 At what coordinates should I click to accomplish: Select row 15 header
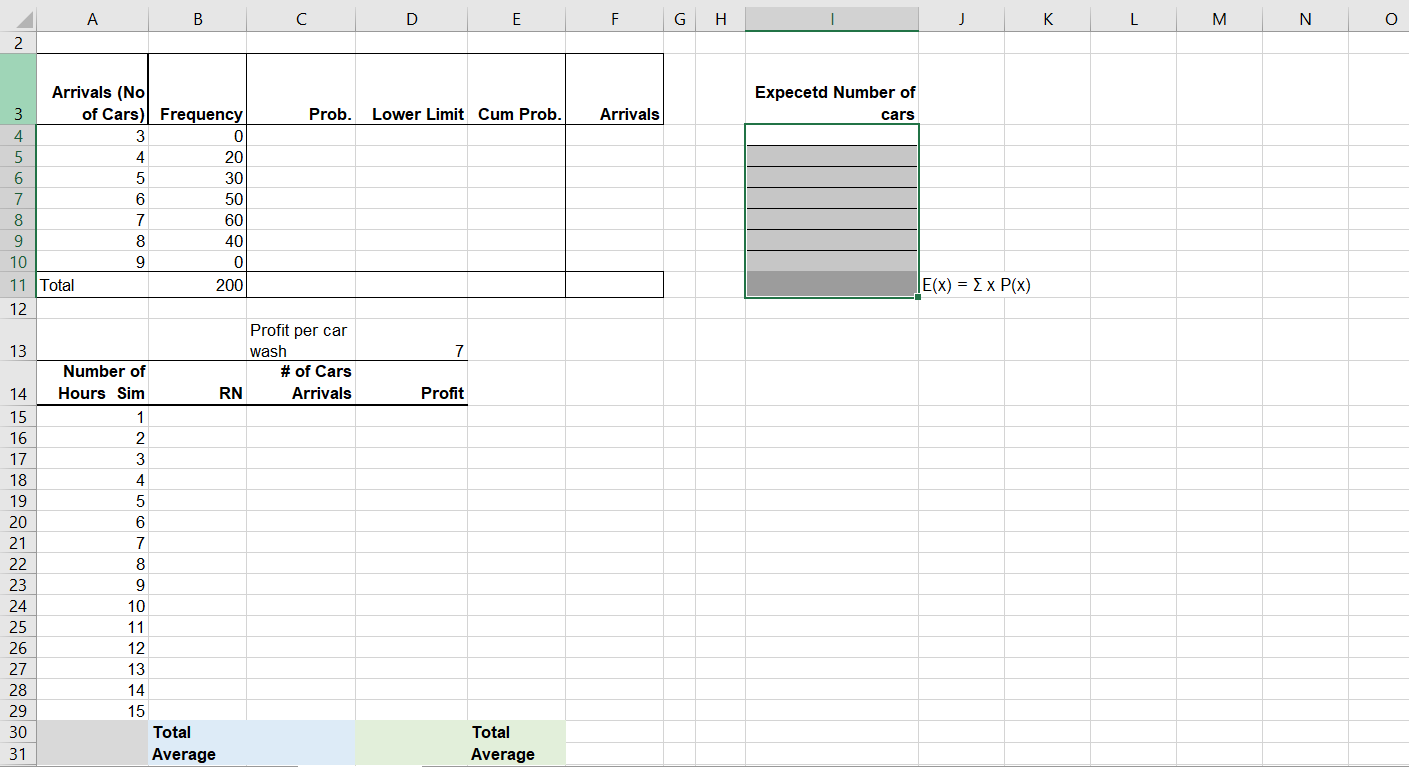(x=17, y=416)
